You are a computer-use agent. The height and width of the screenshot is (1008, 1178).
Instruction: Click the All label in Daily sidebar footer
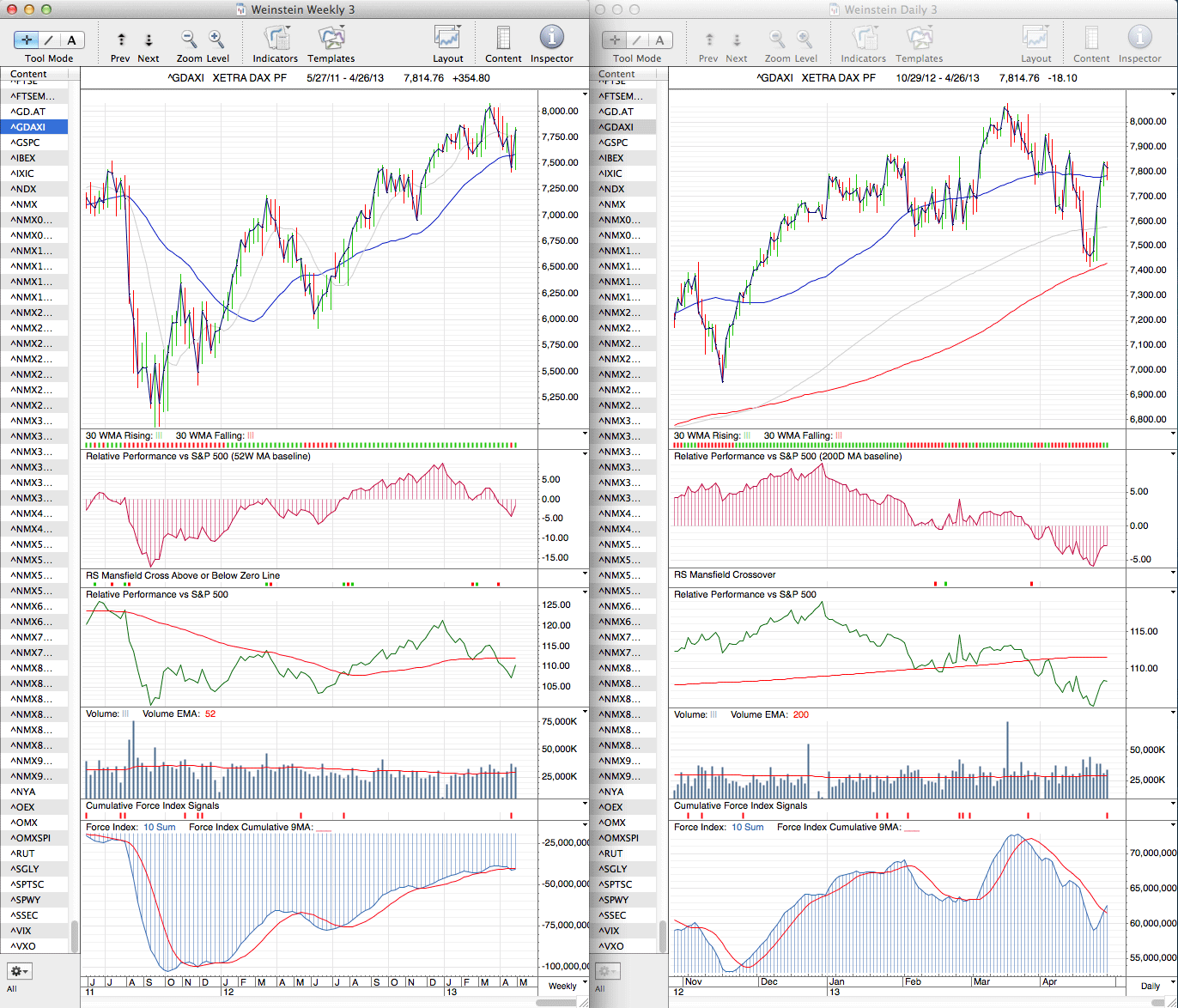click(600, 988)
